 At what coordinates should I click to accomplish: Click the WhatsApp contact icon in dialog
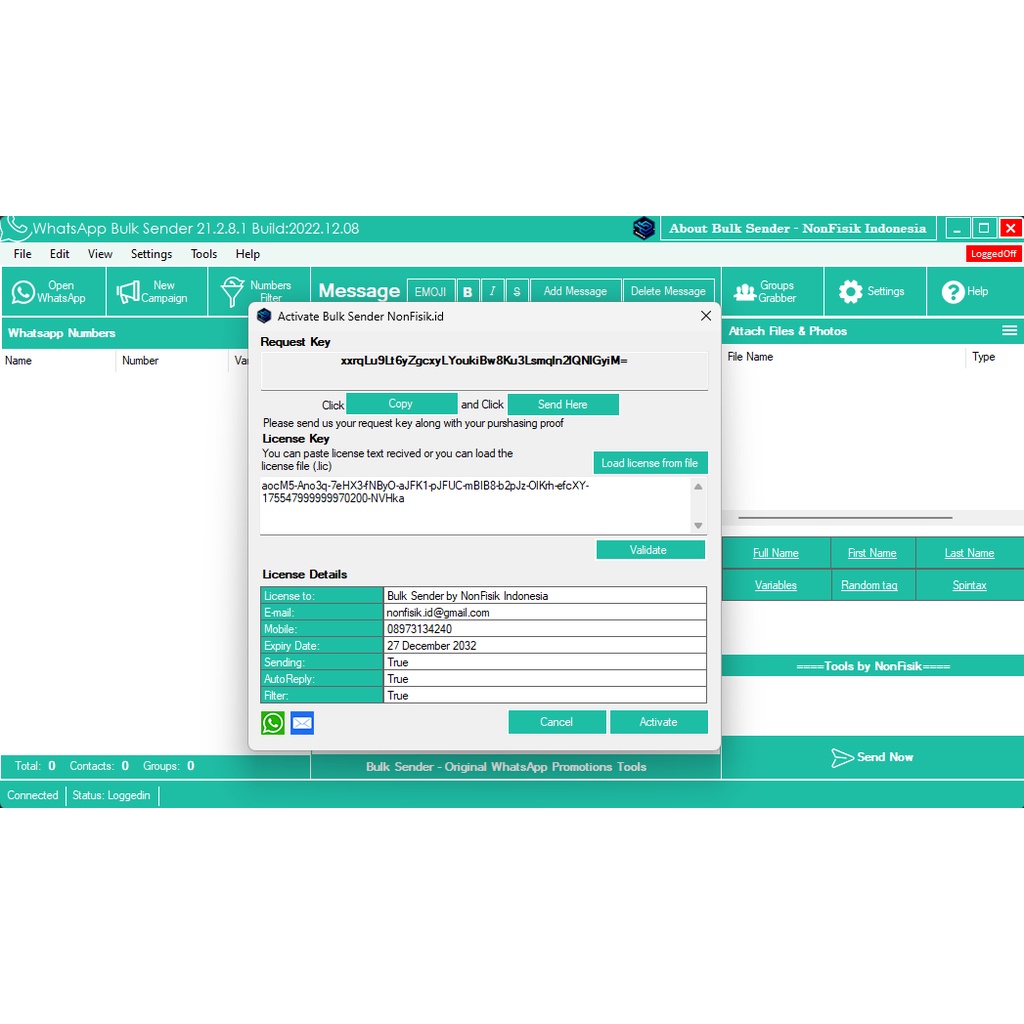point(273,723)
